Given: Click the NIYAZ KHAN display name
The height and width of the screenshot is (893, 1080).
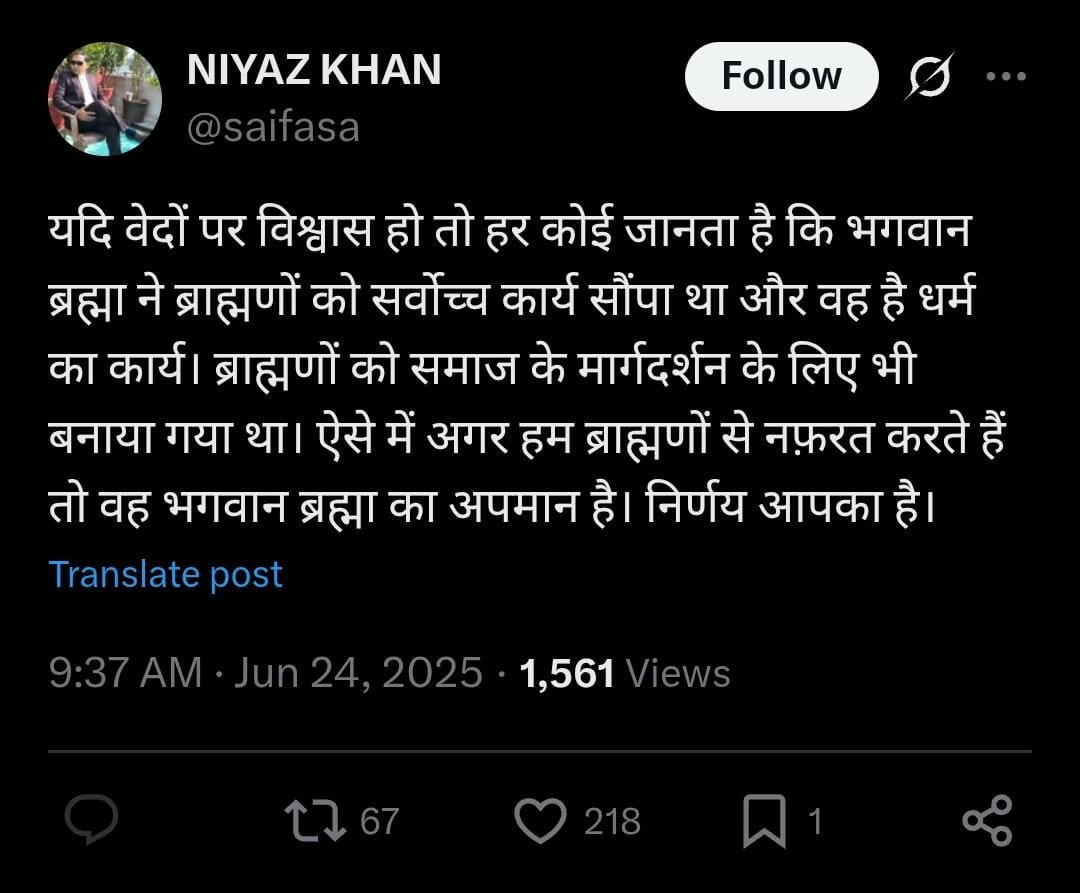Looking at the screenshot, I should point(314,70).
